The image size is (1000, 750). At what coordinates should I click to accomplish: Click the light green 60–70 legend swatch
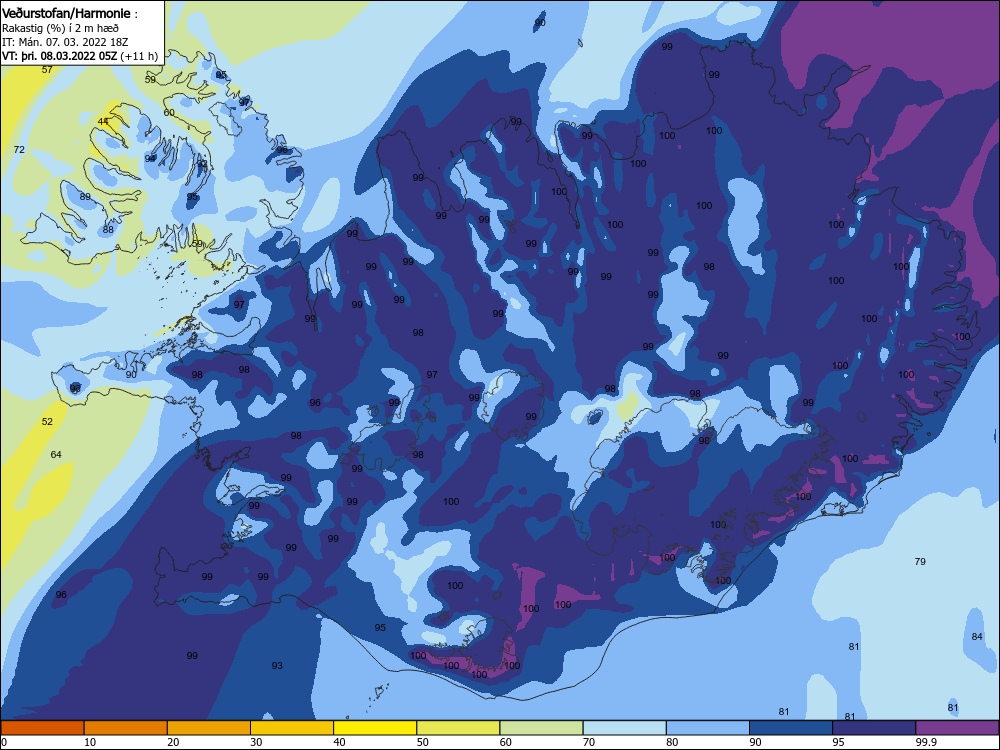click(x=541, y=728)
